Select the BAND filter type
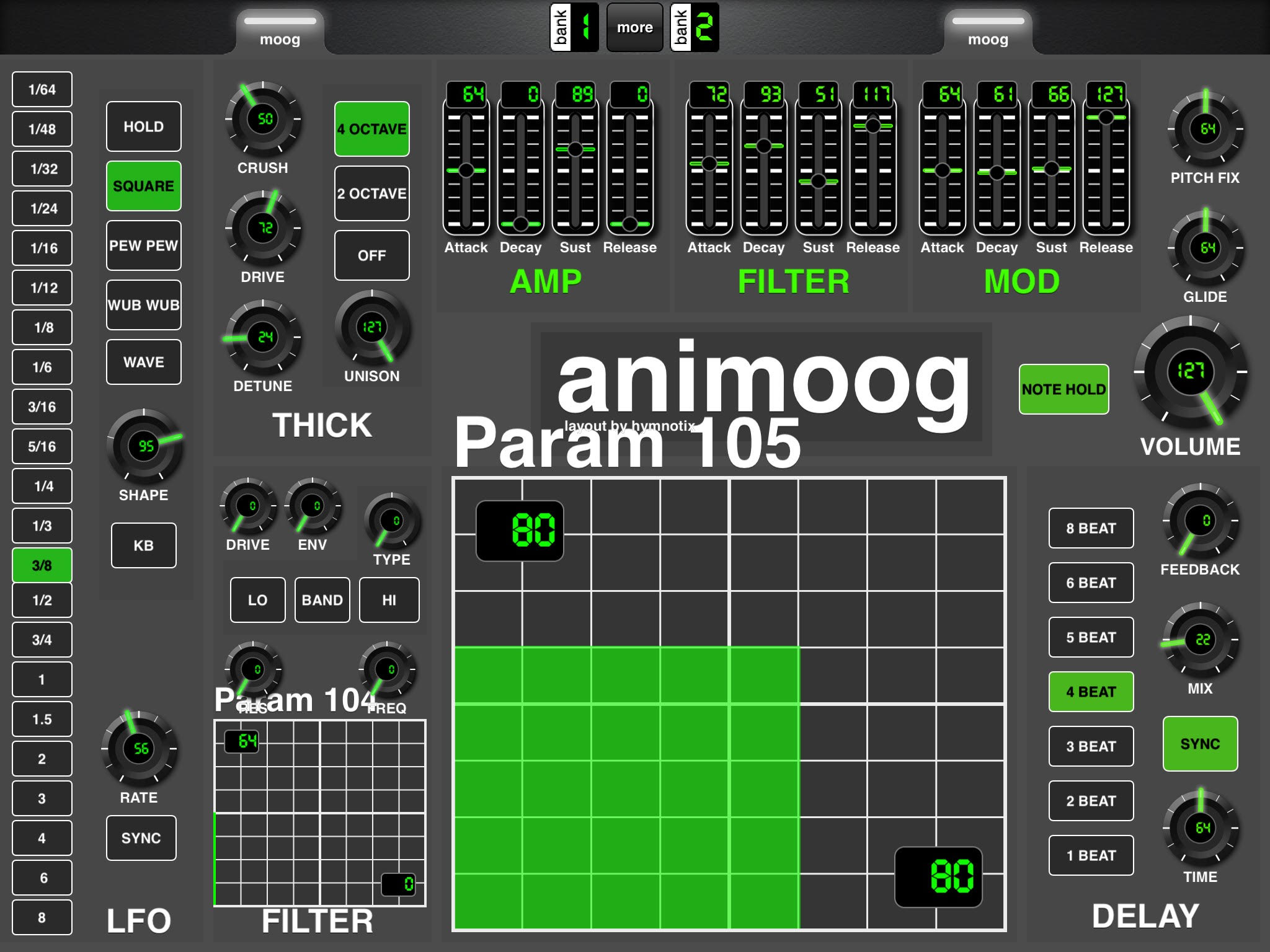 click(x=322, y=600)
